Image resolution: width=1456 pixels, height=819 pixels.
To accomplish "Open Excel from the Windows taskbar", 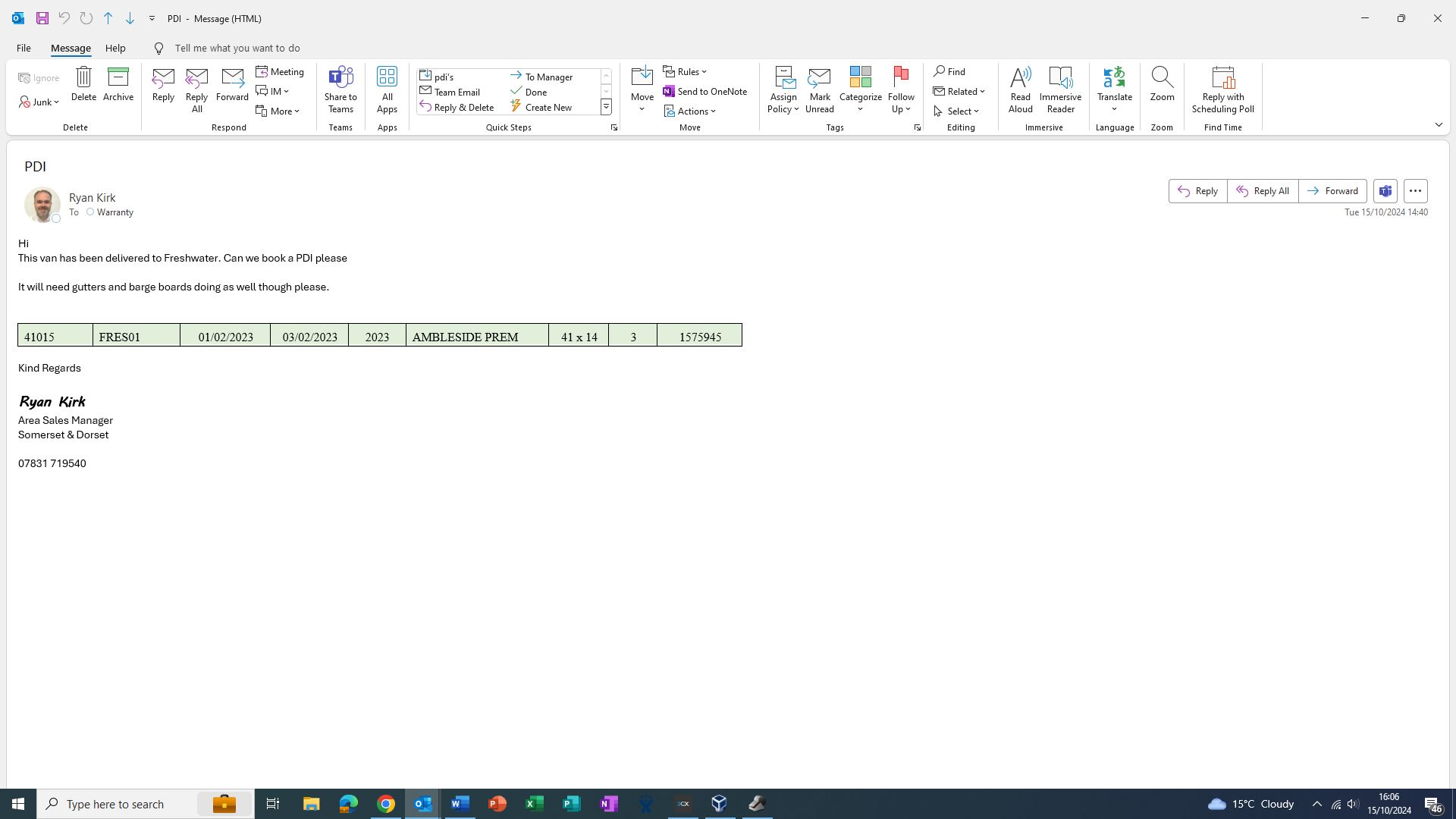I will 534,804.
